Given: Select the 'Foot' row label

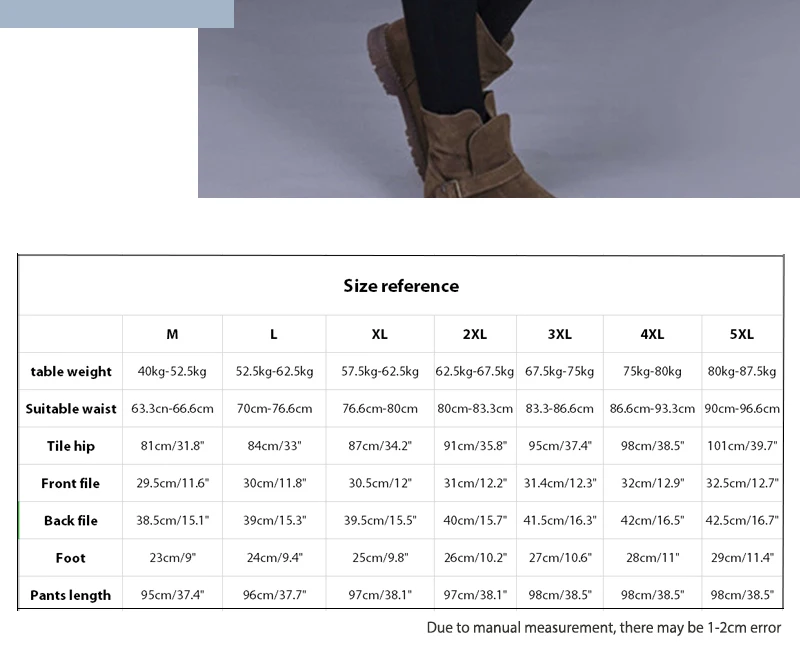Looking at the screenshot, I should coord(70,558).
